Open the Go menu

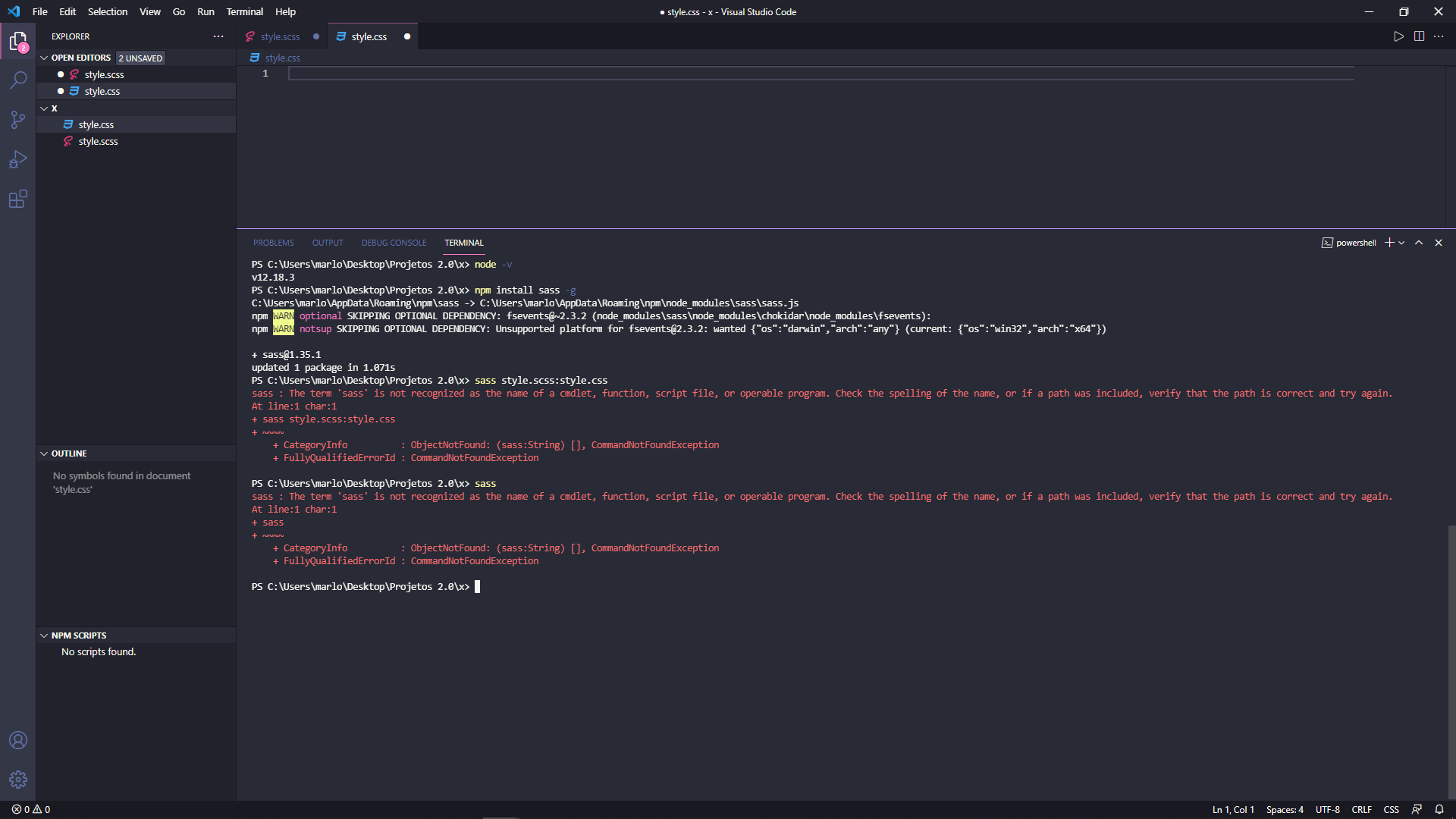179,11
